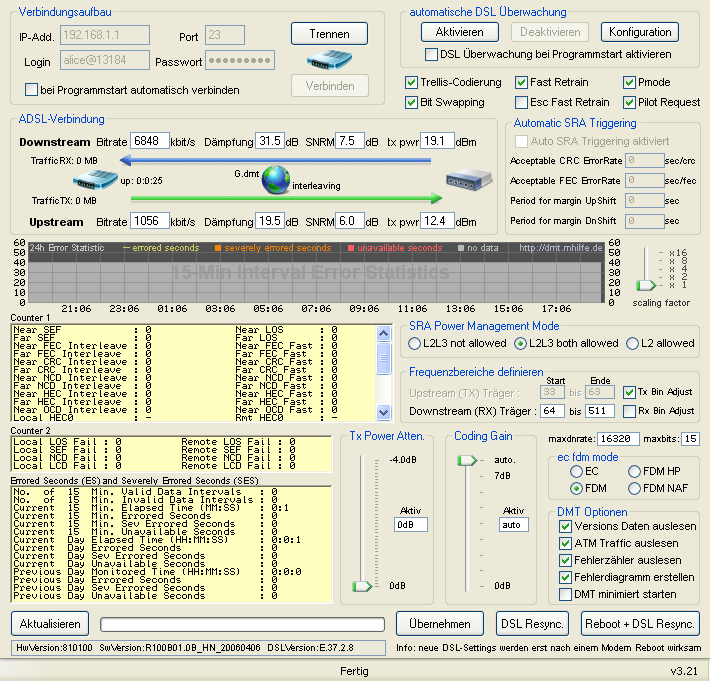Click the Tx Power Atten. slider handle

(361, 586)
